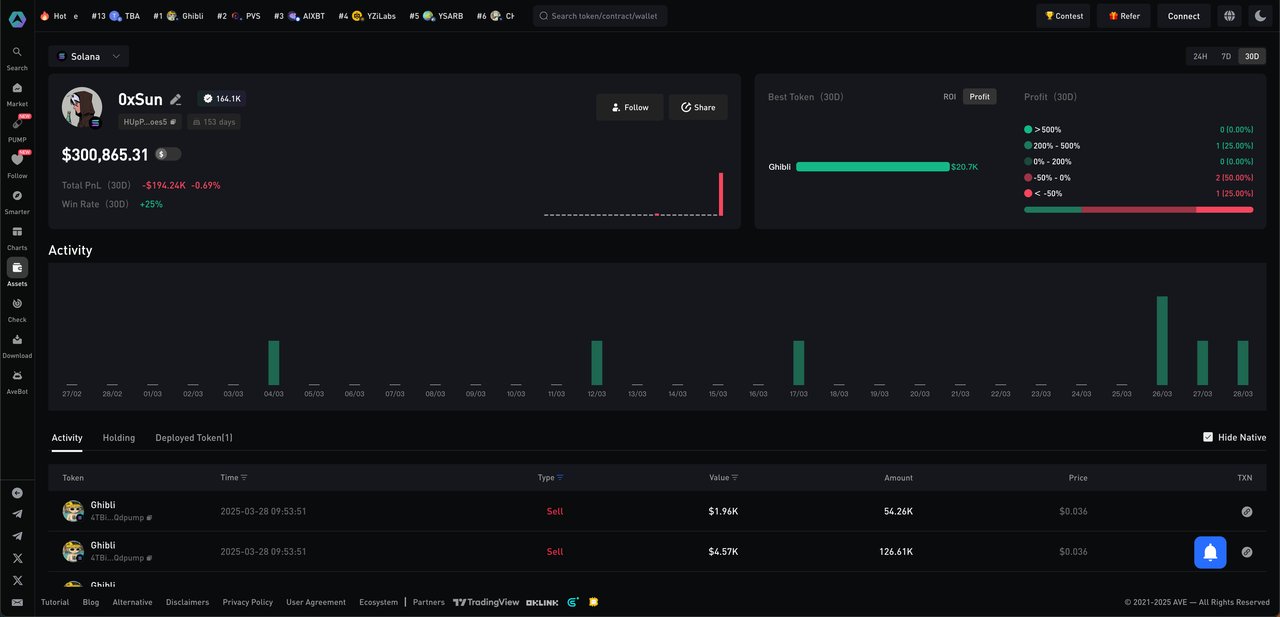Toggle dark mode moon icon

click(1260, 16)
